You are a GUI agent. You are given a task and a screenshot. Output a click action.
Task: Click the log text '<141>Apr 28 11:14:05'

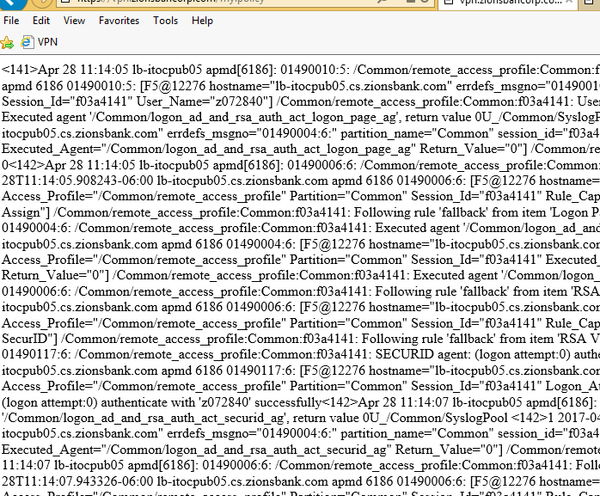pyautogui.click(x=65, y=70)
